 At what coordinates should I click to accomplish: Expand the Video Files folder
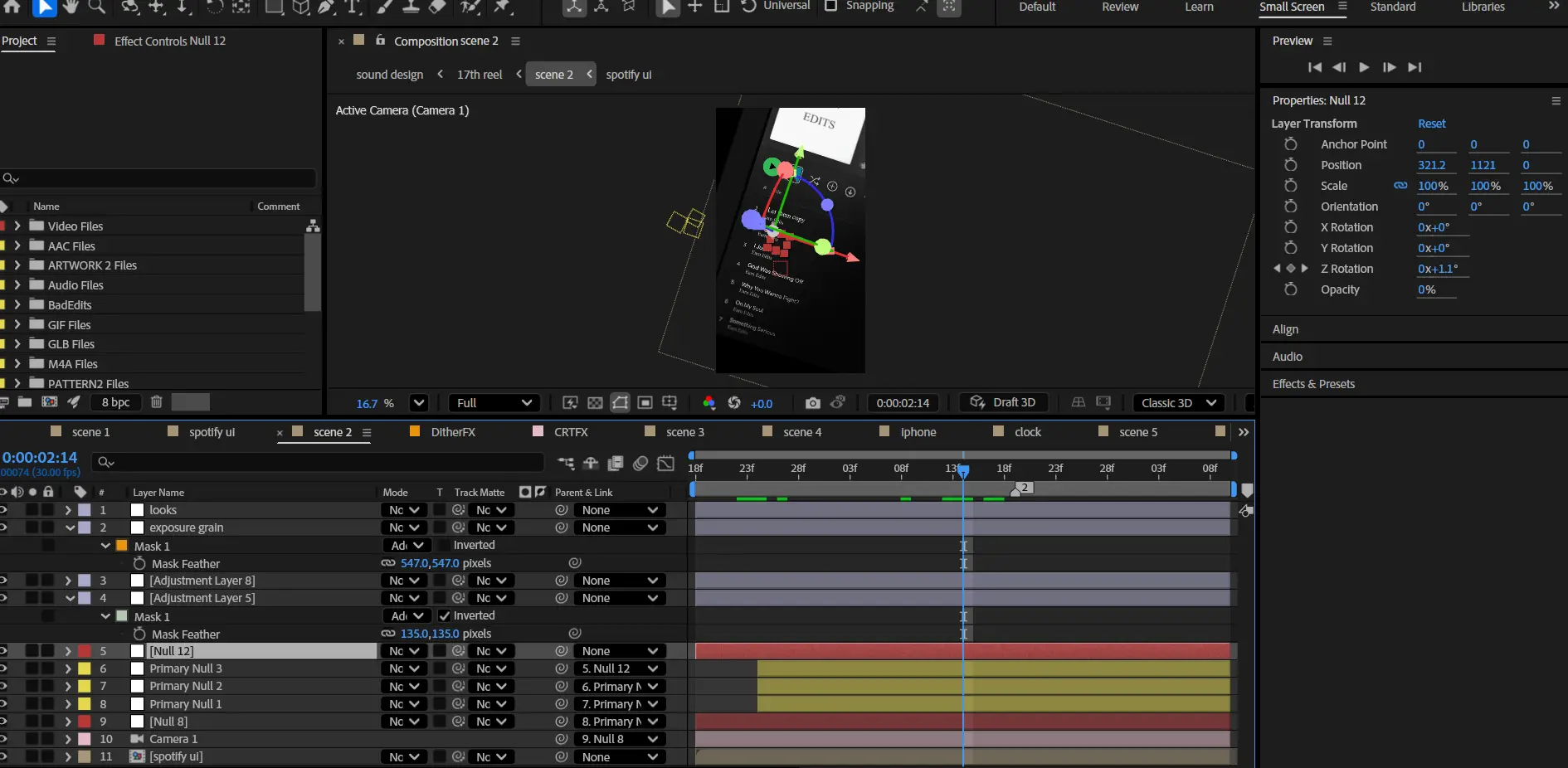click(17, 226)
